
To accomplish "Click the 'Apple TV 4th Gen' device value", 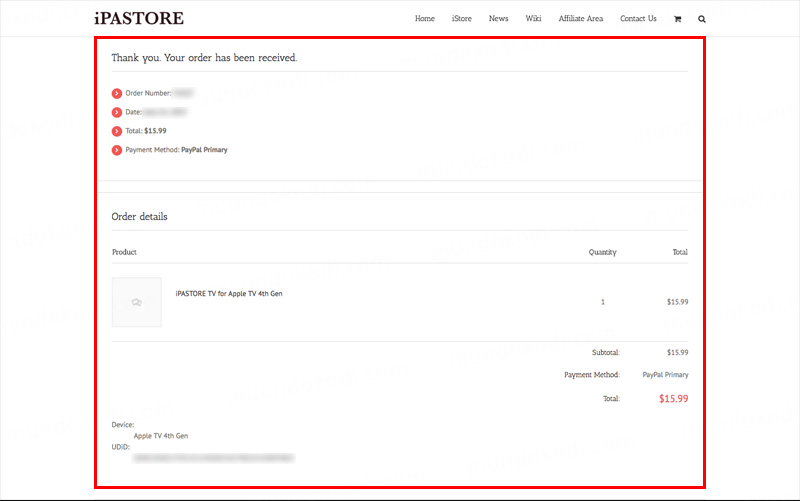I will coord(161,436).
